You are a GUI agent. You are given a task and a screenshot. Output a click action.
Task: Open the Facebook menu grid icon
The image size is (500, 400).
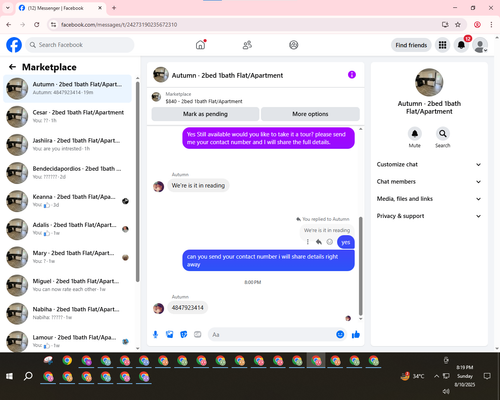click(442, 45)
